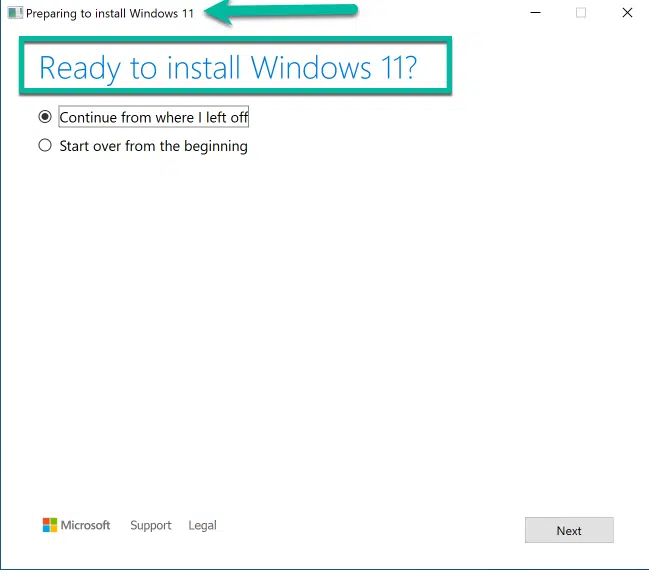Open the Legal link
The height and width of the screenshot is (570, 649).
tap(202, 525)
